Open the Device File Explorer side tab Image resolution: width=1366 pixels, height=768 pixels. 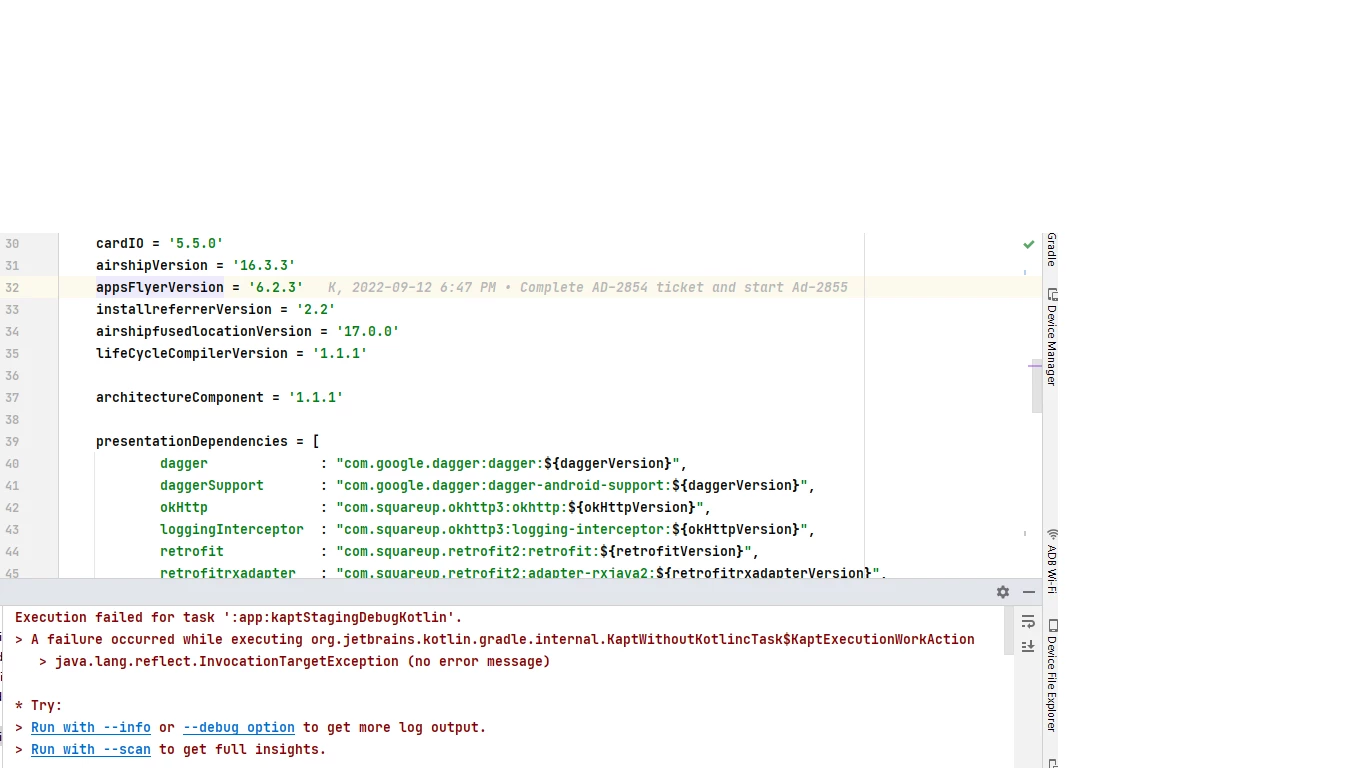[x=1051, y=676]
